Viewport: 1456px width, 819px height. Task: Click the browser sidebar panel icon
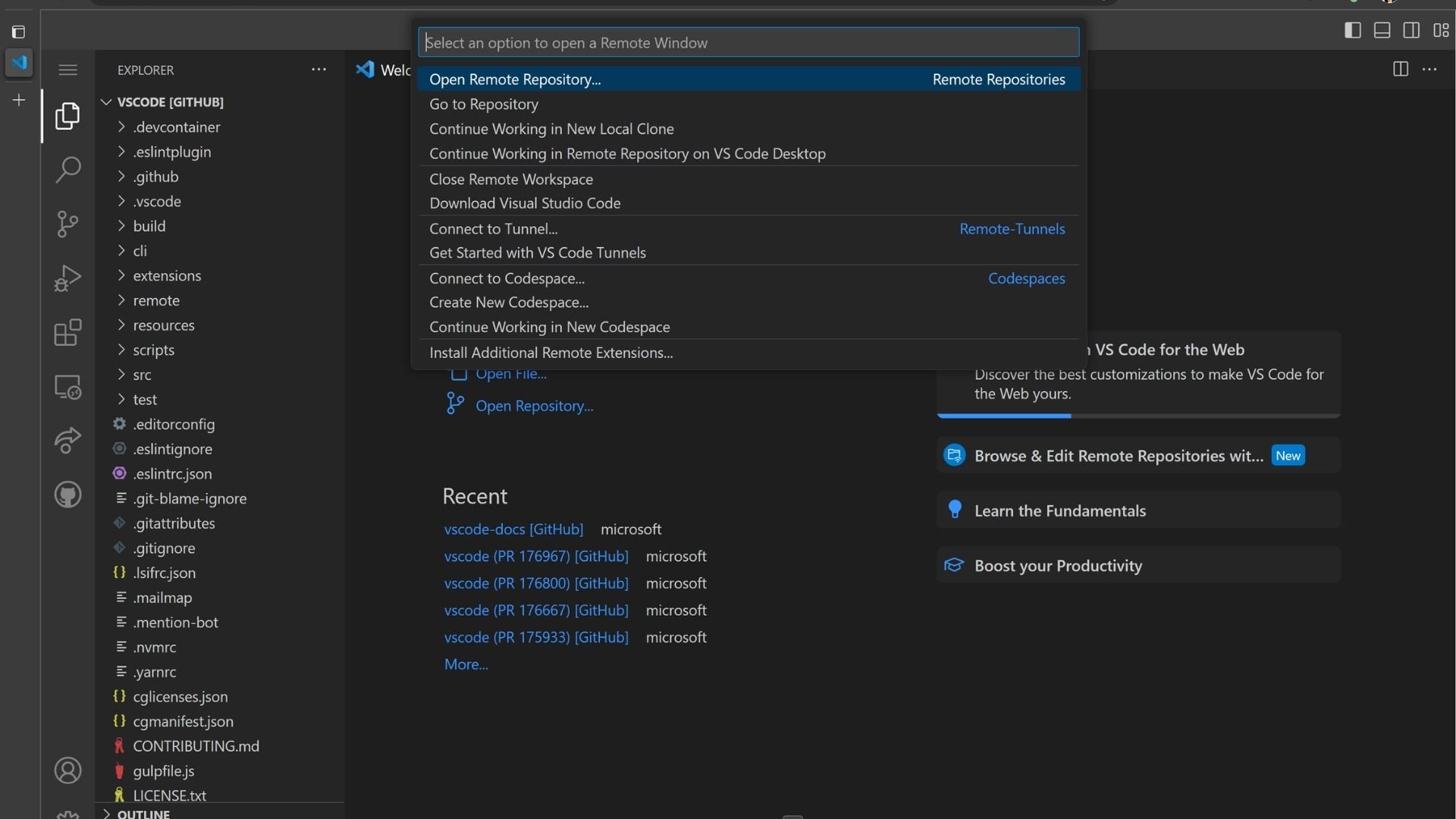coord(19,32)
